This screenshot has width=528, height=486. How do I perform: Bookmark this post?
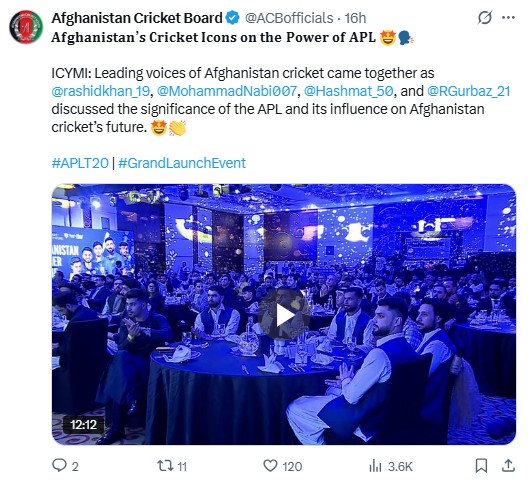[x=481, y=466]
